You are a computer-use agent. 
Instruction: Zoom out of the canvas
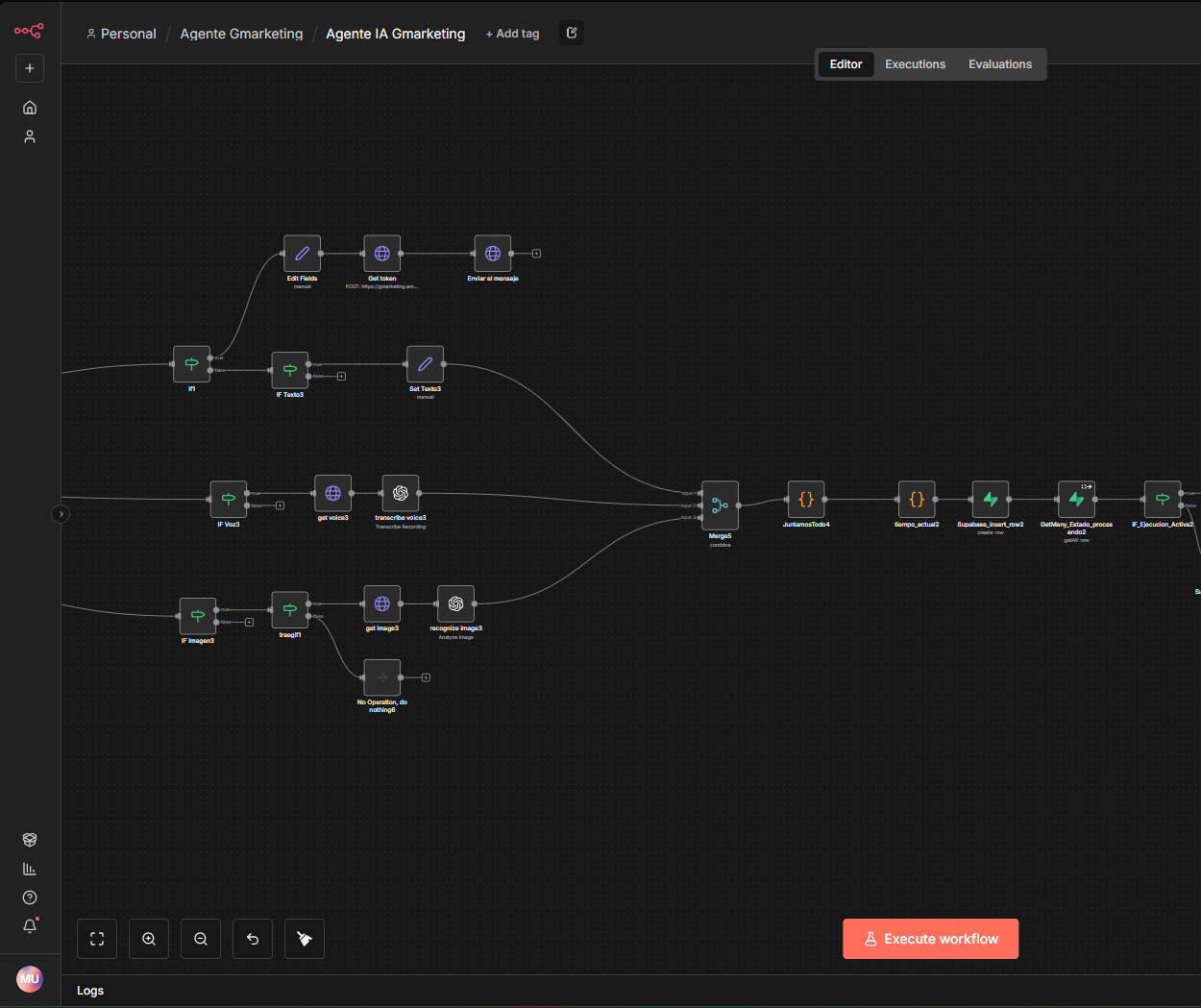(201, 939)
